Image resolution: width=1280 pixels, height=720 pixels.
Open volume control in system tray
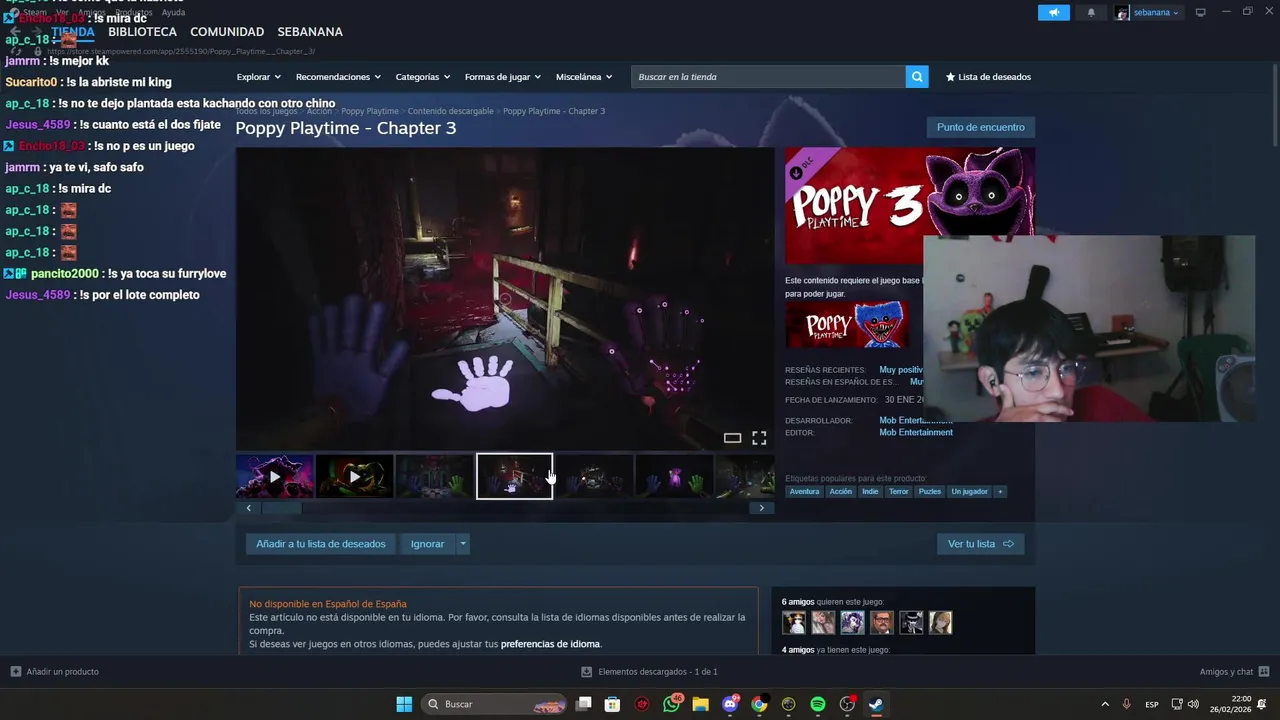point(1193,704)
